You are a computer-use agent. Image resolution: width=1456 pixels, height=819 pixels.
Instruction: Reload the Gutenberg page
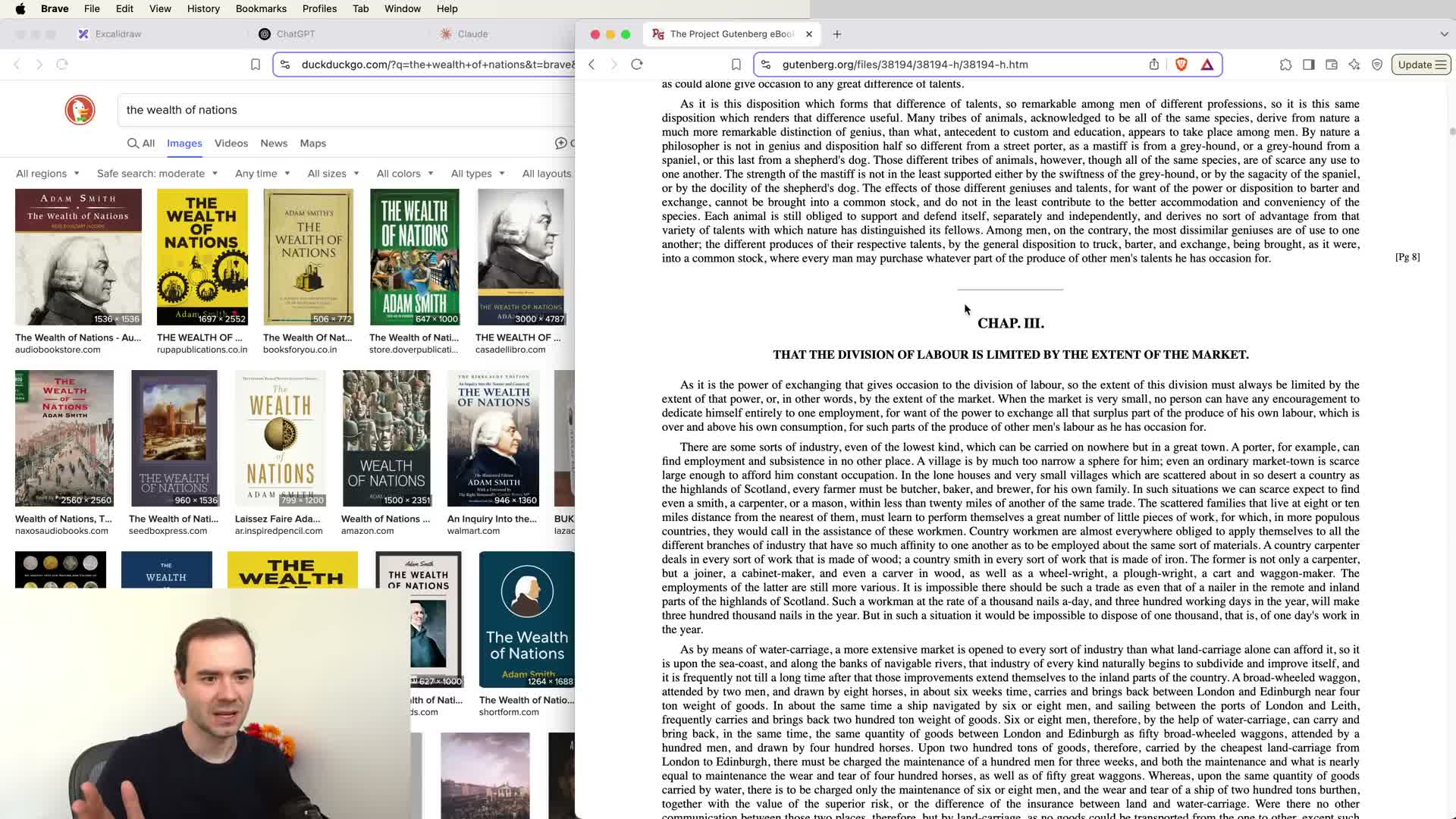tap(637, 64)
